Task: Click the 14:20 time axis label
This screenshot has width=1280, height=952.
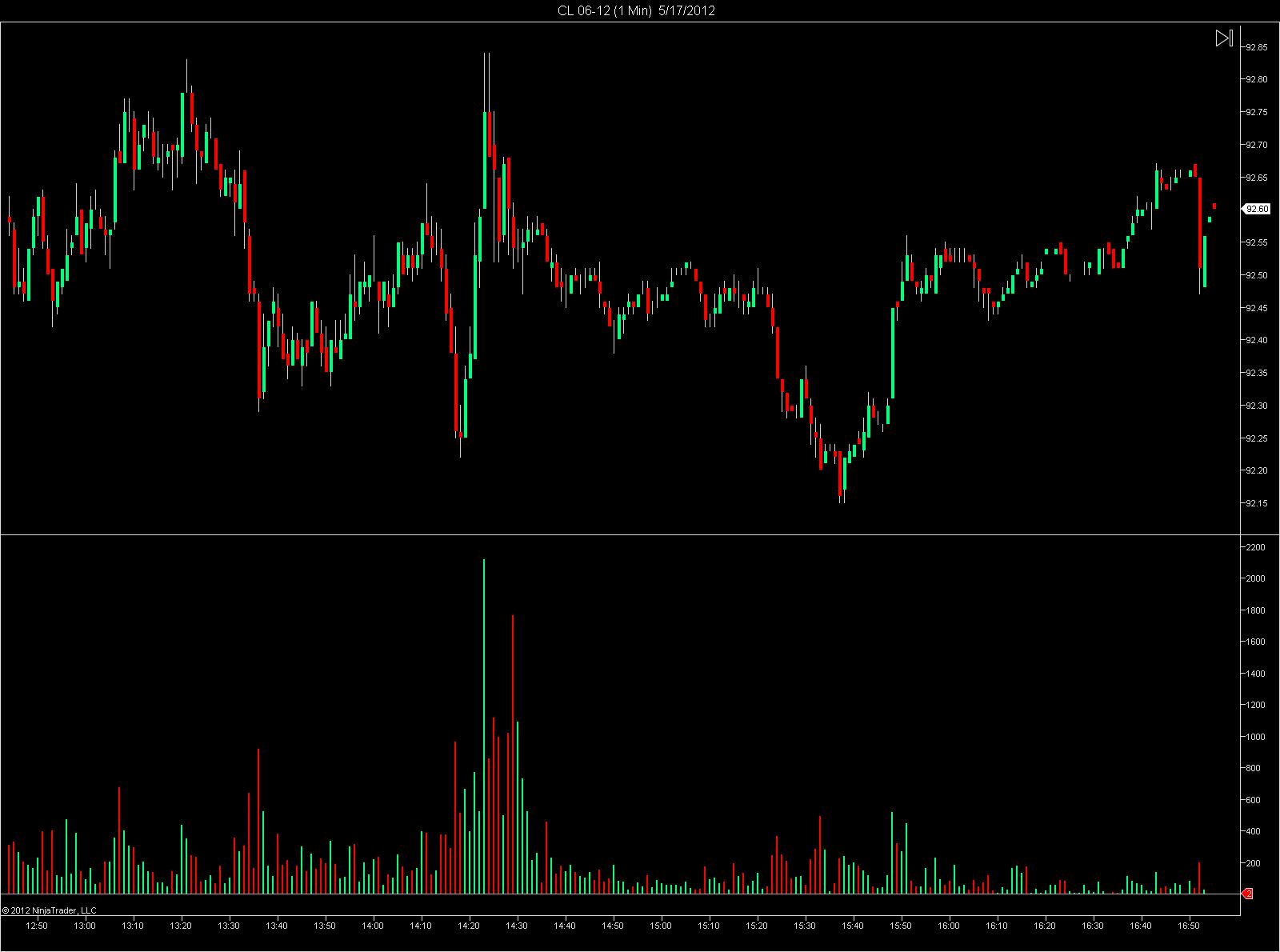Action: 469,926
